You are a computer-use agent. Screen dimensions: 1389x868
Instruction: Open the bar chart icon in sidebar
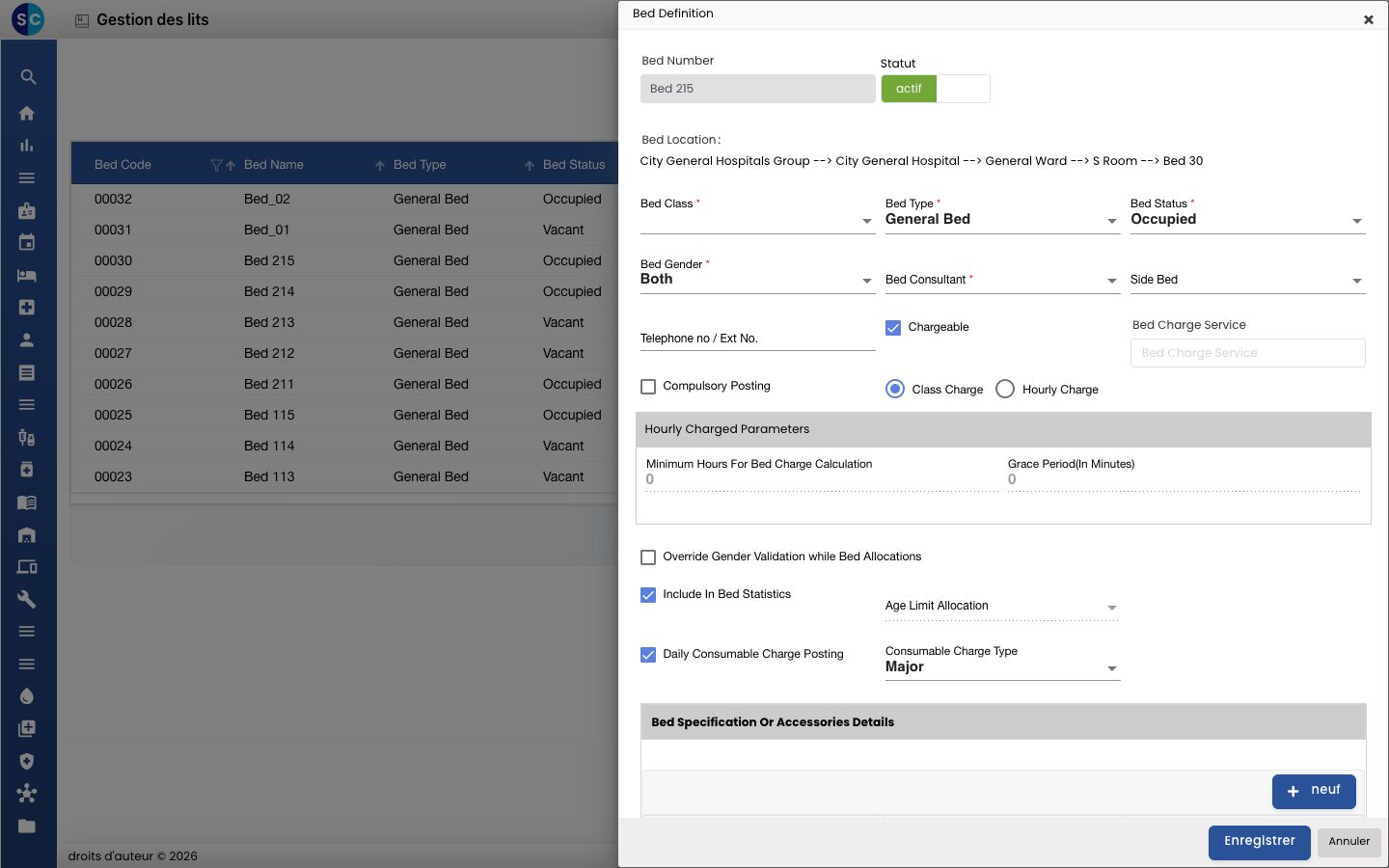27,146
